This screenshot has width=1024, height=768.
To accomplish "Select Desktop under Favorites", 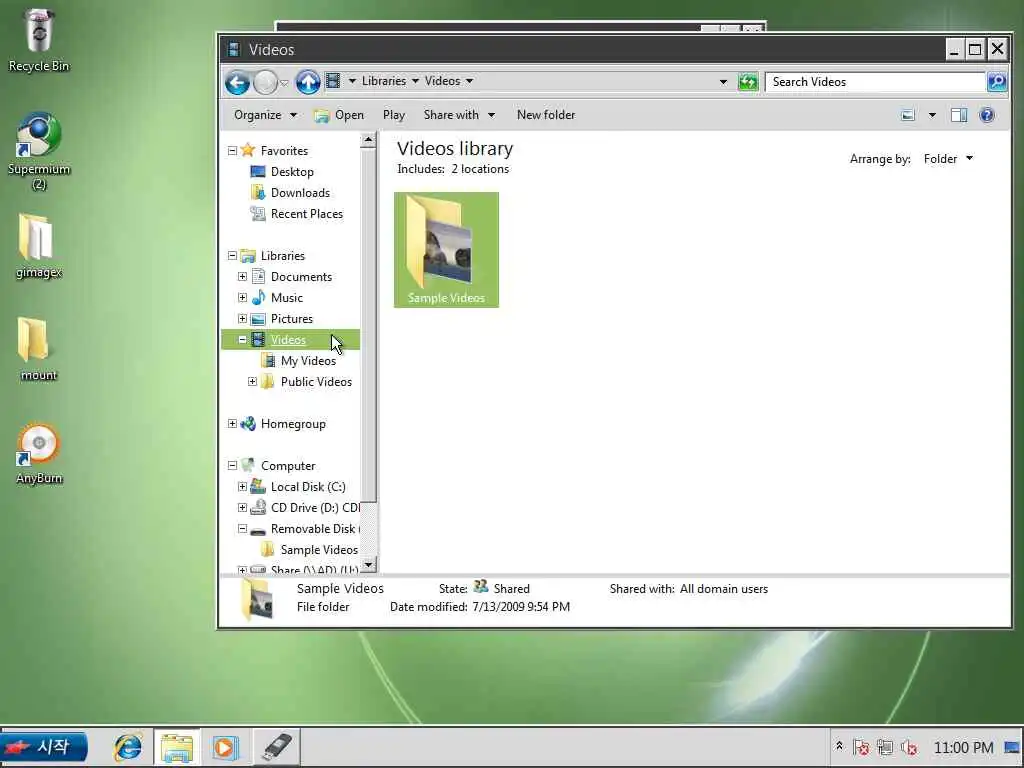I will (x=292, y=172).
